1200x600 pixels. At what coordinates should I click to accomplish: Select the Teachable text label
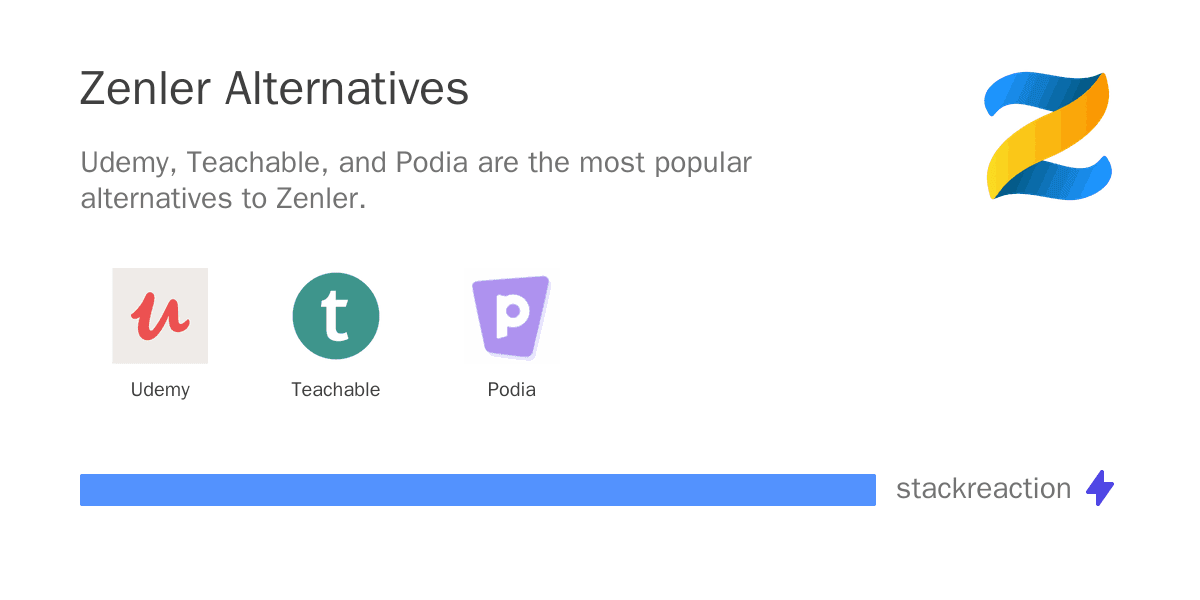click(x=336, y=390)
